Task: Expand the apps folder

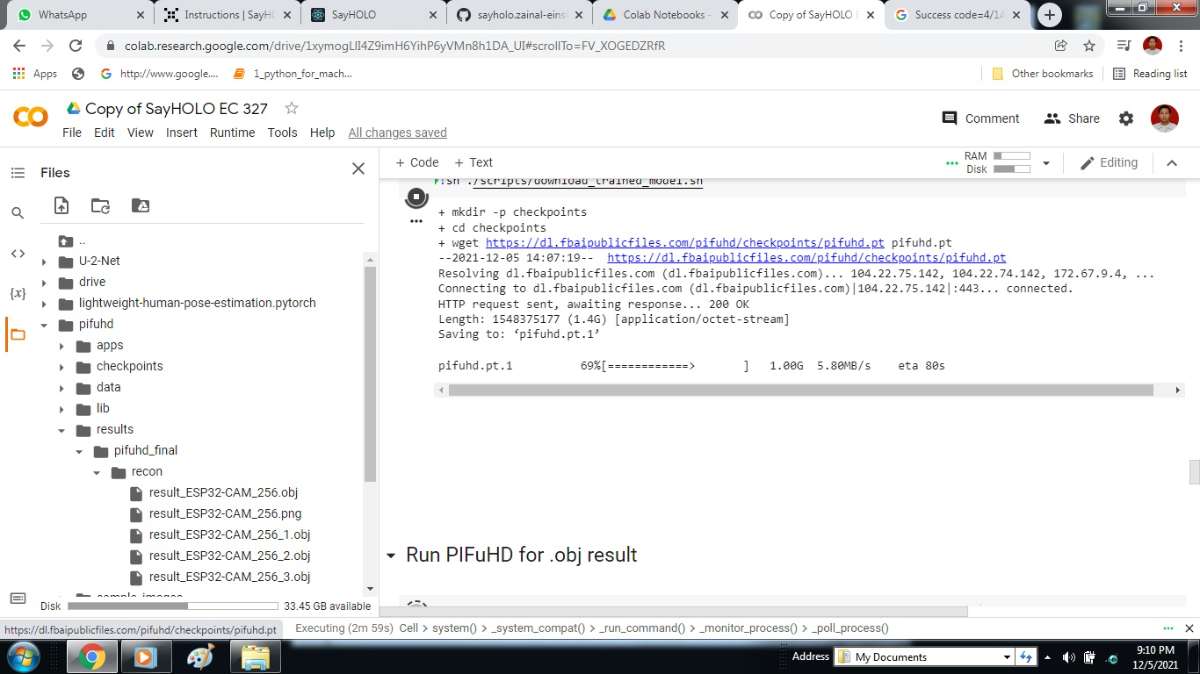Action: pyautogui.click(x=62, y=346)
